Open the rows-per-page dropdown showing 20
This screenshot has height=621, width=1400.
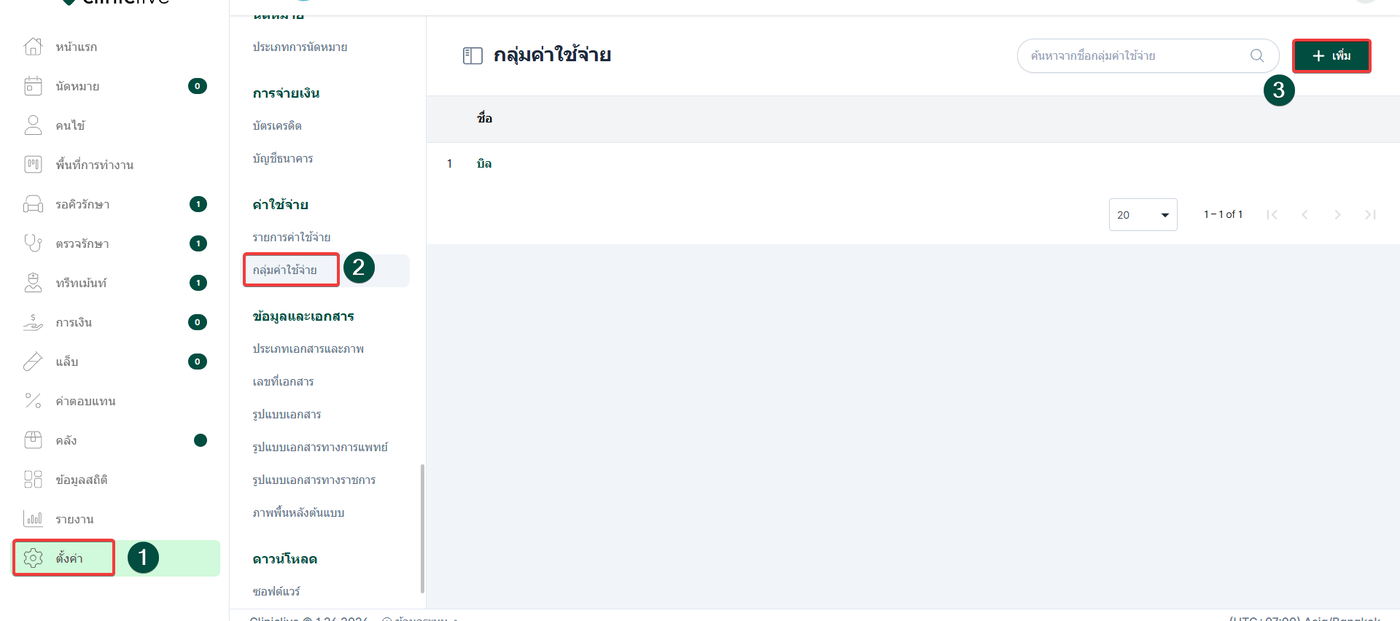point(1142,215)
